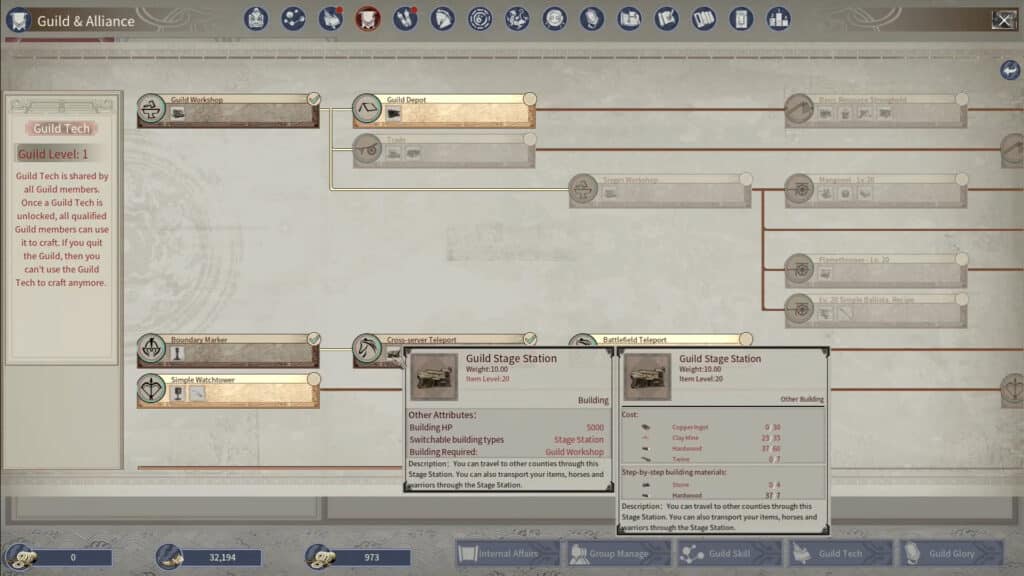The image size is (1024, 576).
Task: Click Guild Stage Station image in cost tooltip
Action: click(647, 377)
